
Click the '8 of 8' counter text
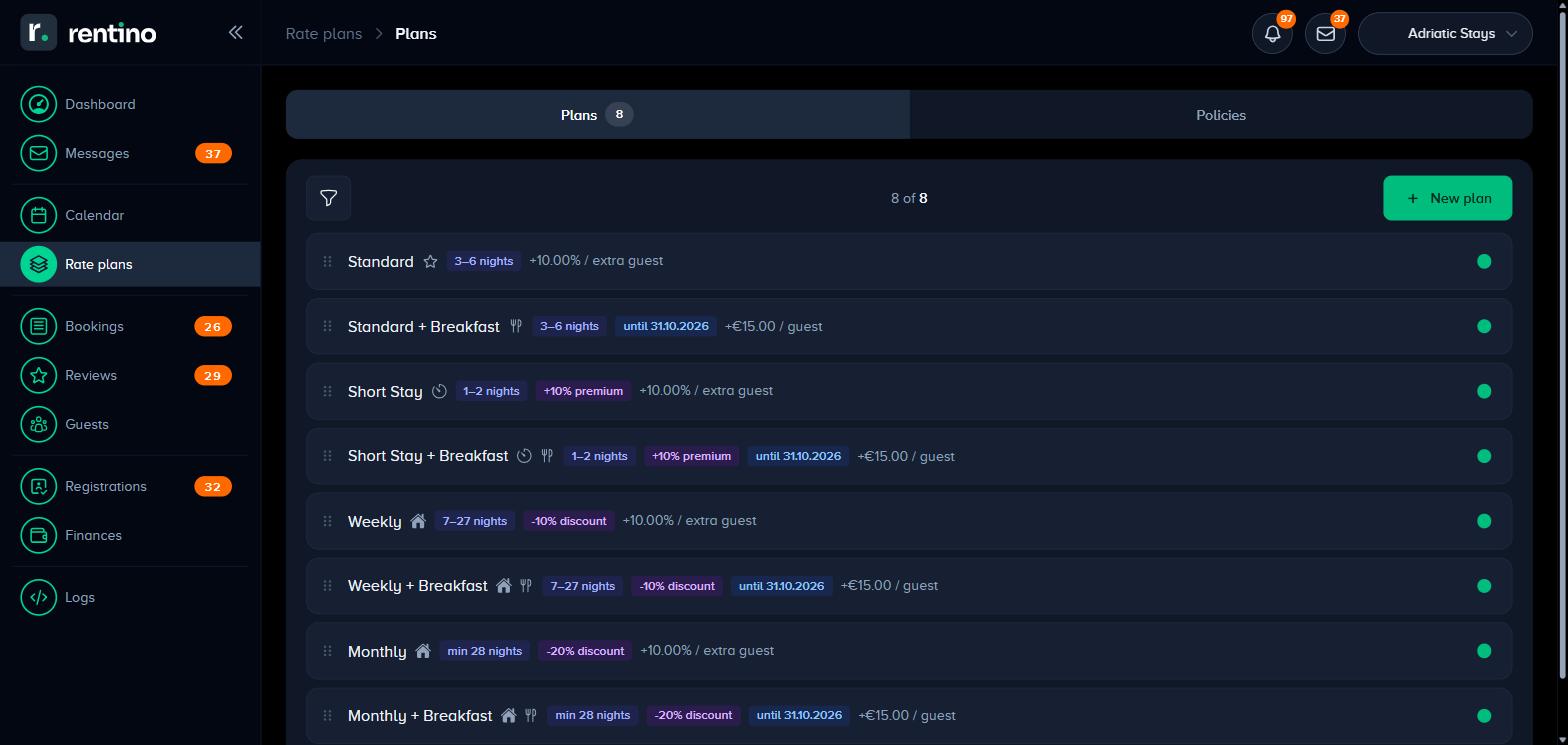[909, 198]
